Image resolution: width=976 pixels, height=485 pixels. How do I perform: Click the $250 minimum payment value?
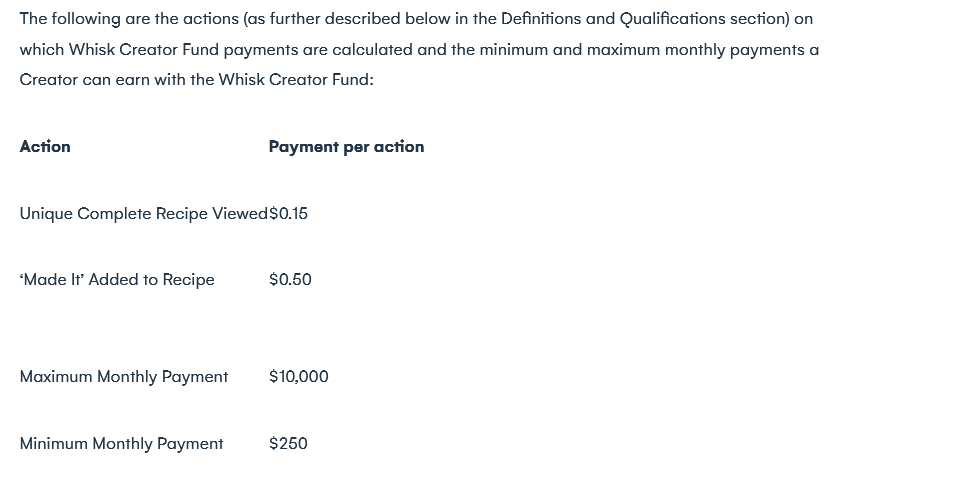coord(288,444)
